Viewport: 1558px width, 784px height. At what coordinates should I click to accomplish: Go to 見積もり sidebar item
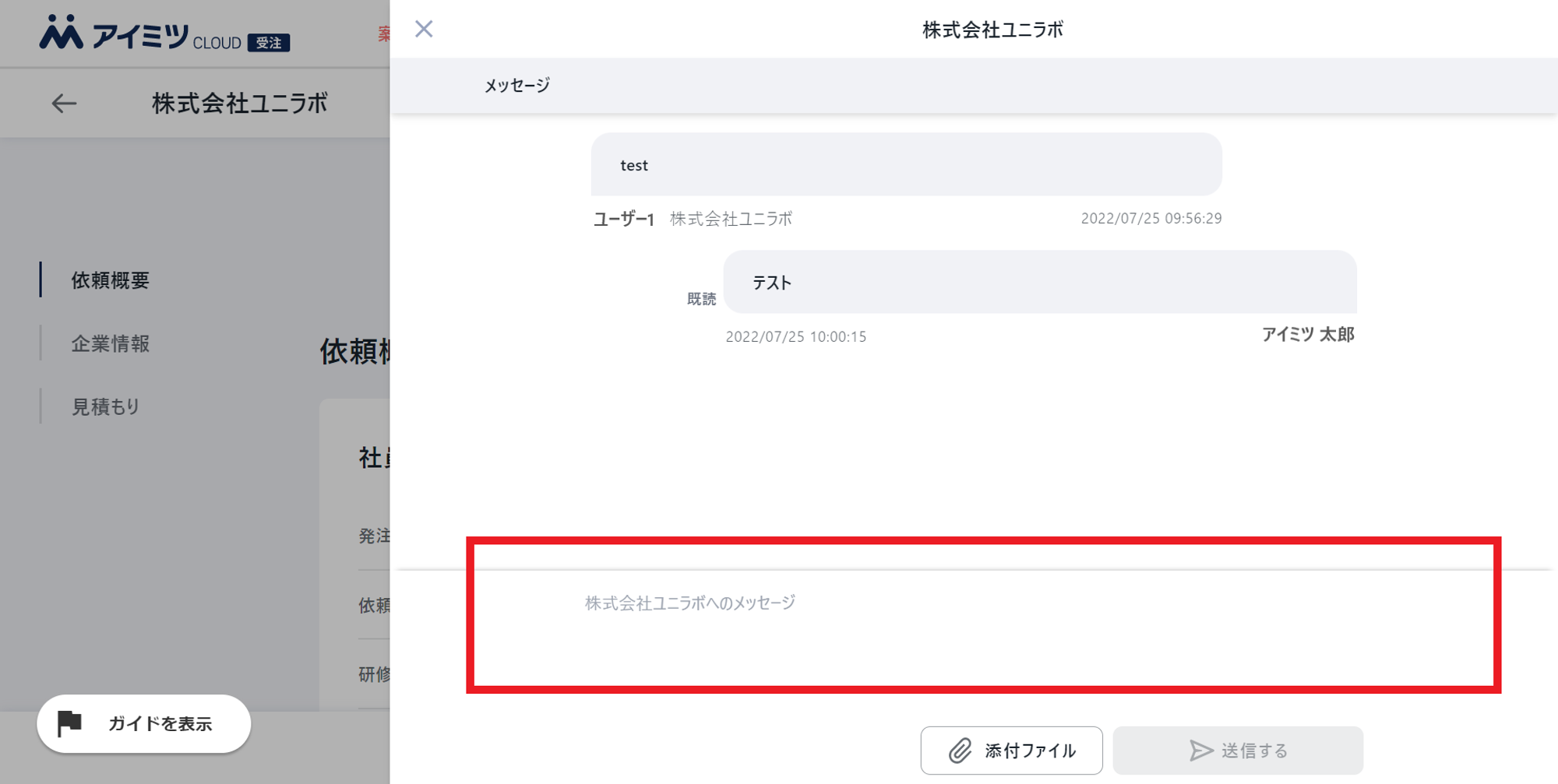[105, 406]
